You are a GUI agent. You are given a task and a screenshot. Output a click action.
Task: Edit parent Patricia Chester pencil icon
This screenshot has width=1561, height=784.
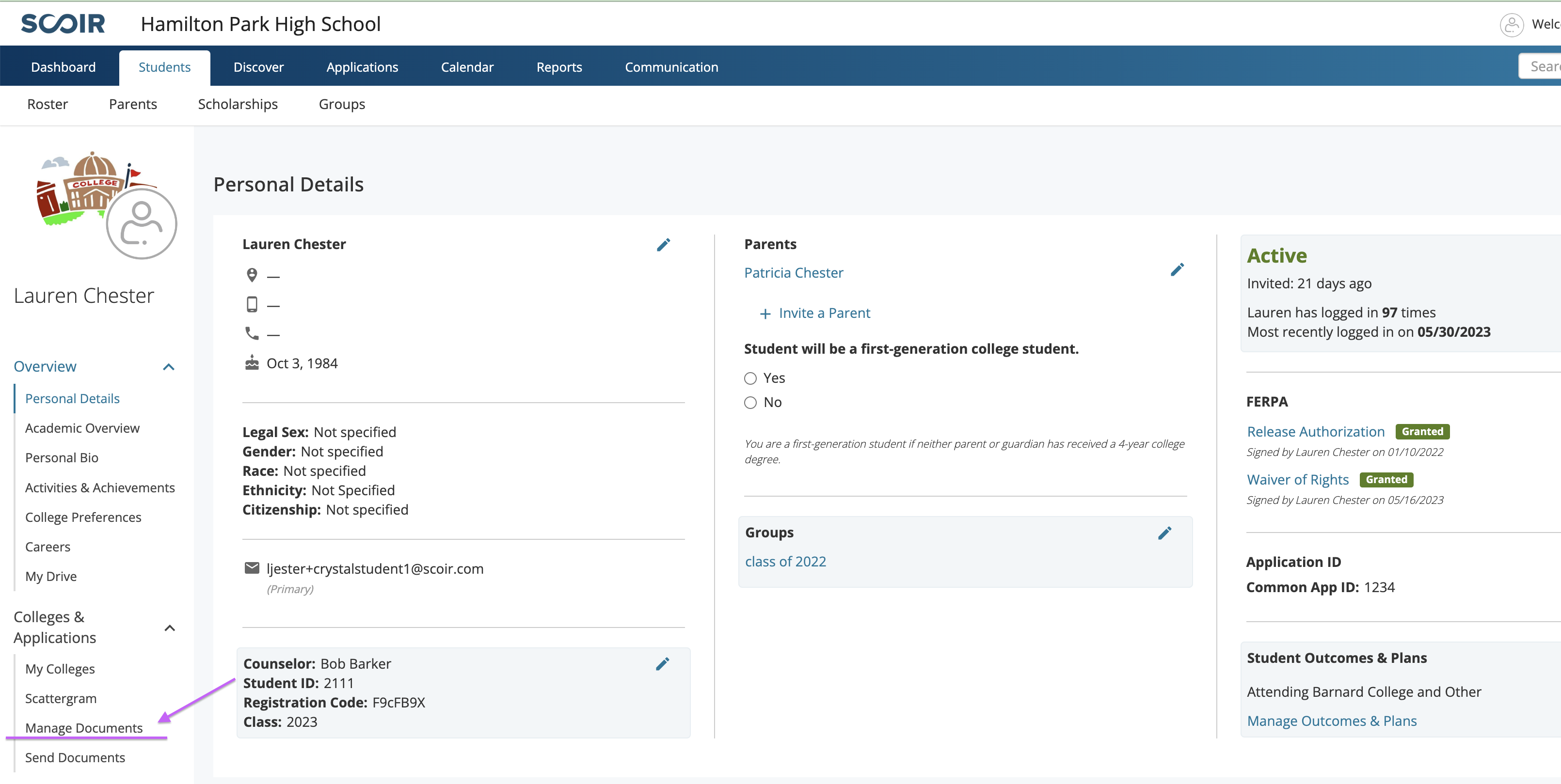[x=1177, y=270]
